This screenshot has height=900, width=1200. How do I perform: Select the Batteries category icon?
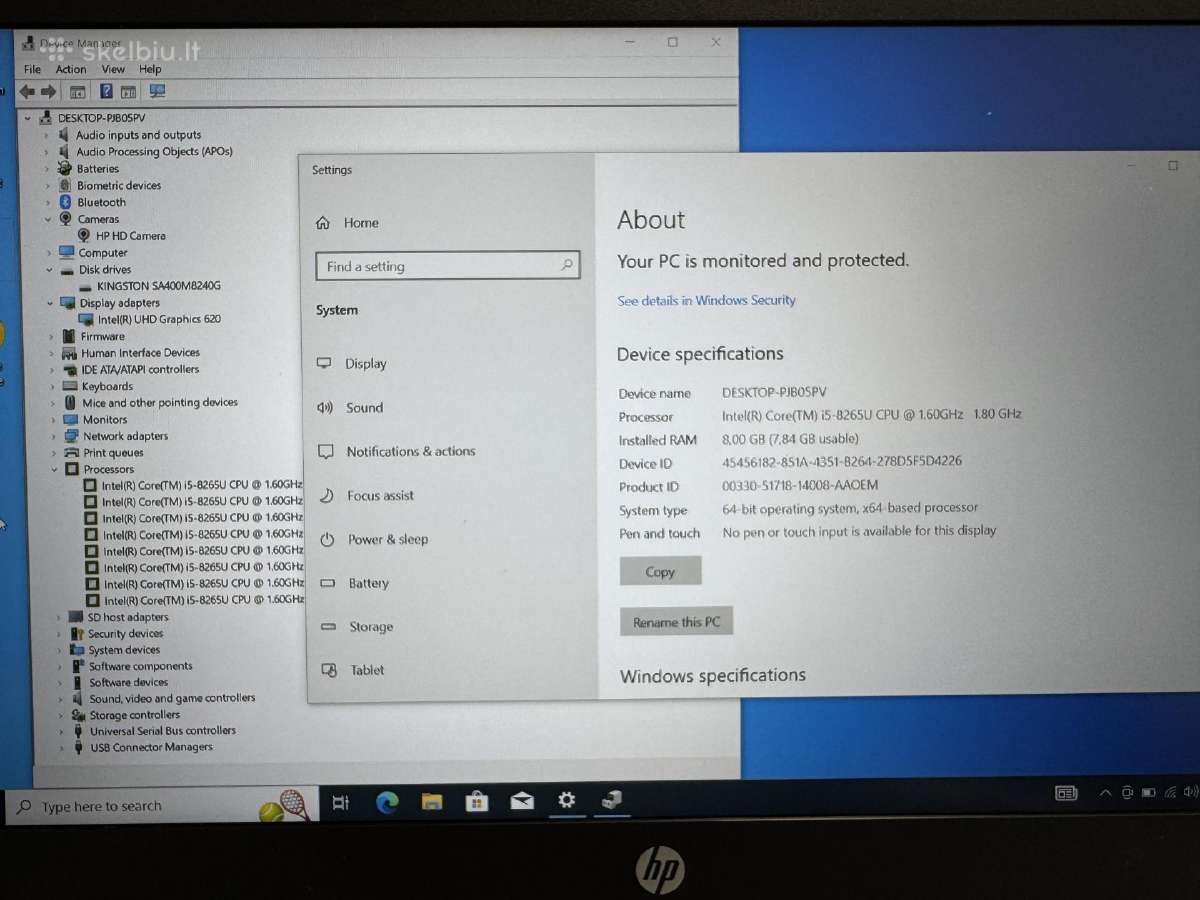click(x=65, y=169)
